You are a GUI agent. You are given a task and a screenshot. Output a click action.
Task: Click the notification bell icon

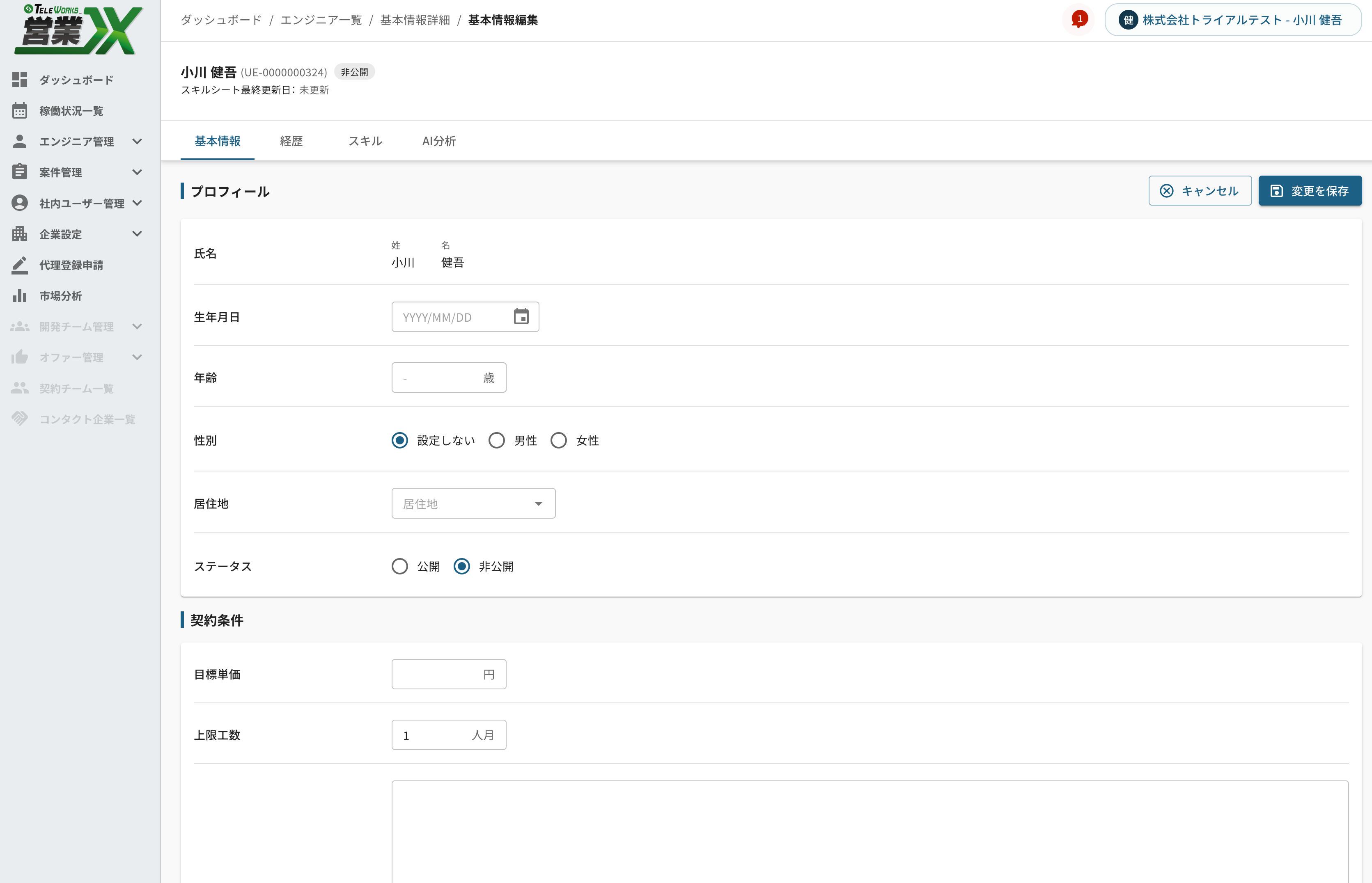pyautogui.click(x=1079, y=20)
